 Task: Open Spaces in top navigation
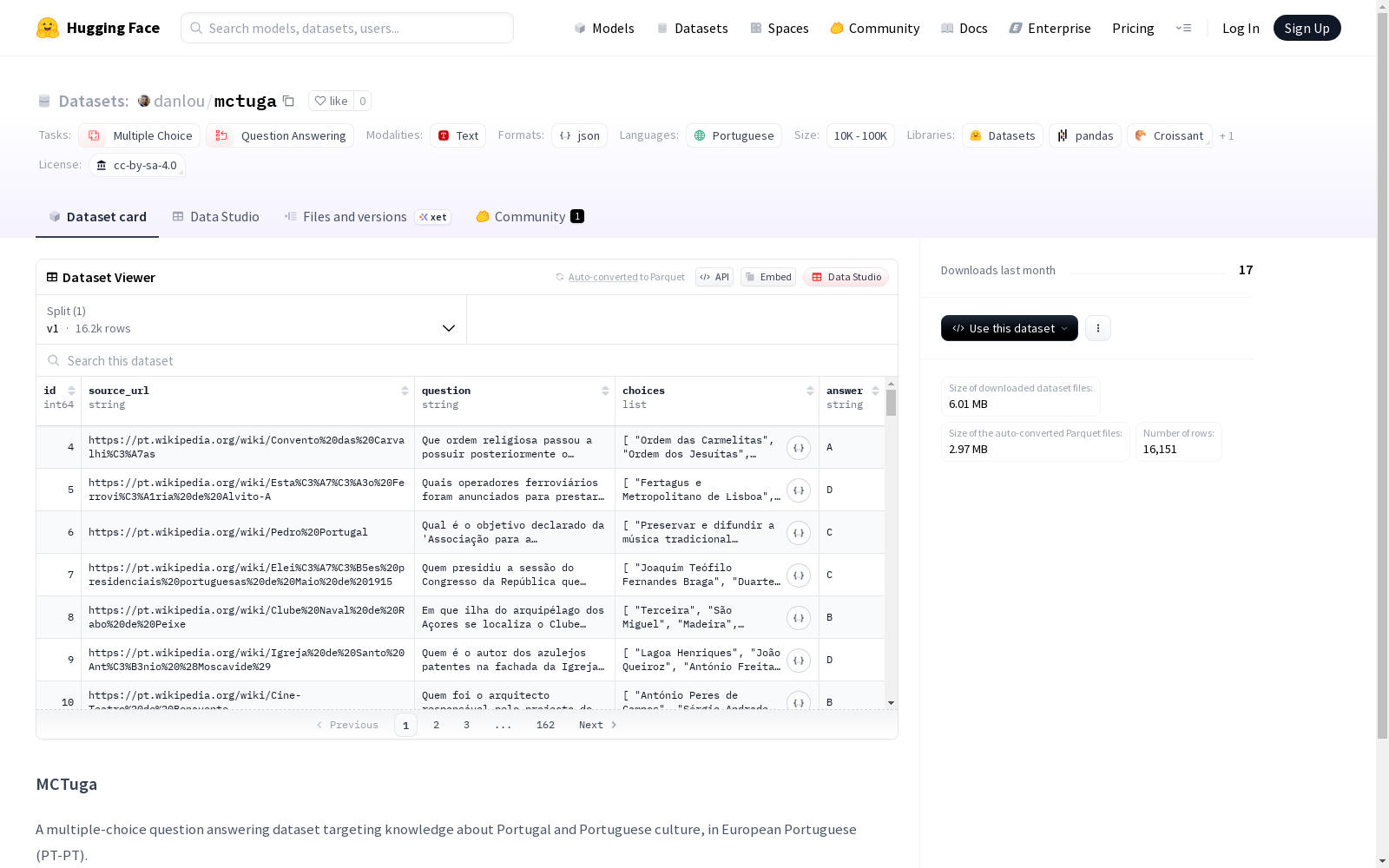[x=780, y=28]
